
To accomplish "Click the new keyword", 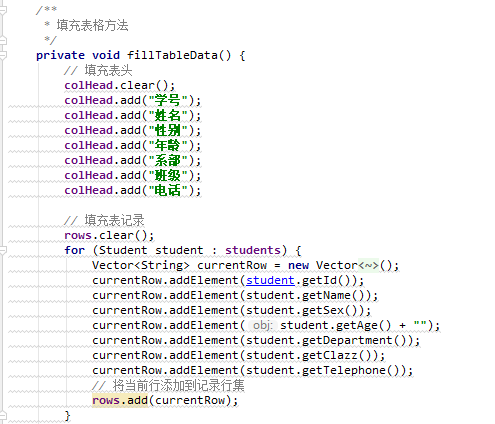I will [x=298, y=265].
